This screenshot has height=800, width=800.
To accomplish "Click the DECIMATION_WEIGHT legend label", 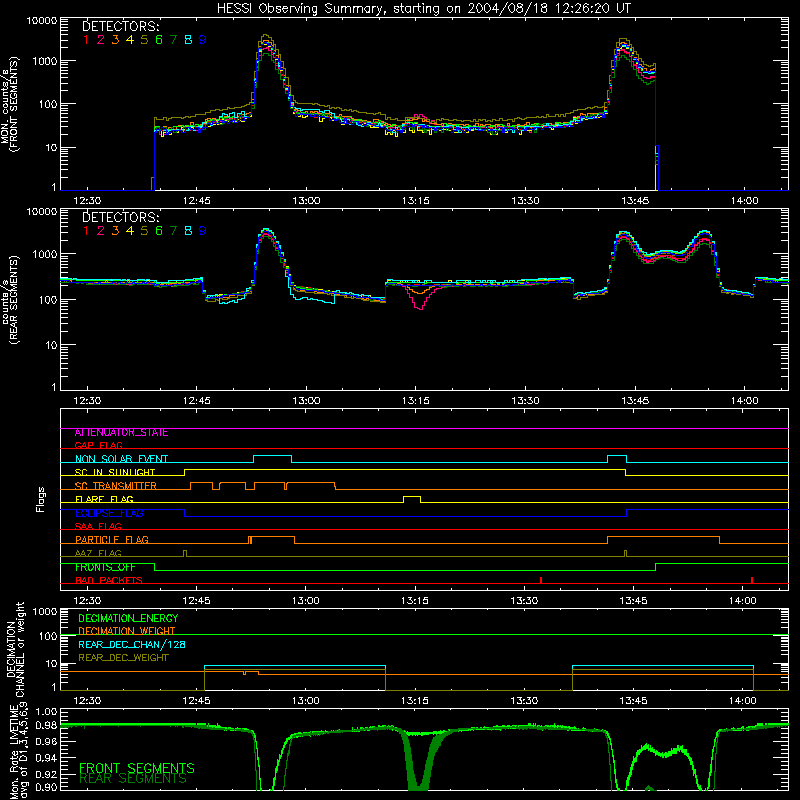I will 127,631.
